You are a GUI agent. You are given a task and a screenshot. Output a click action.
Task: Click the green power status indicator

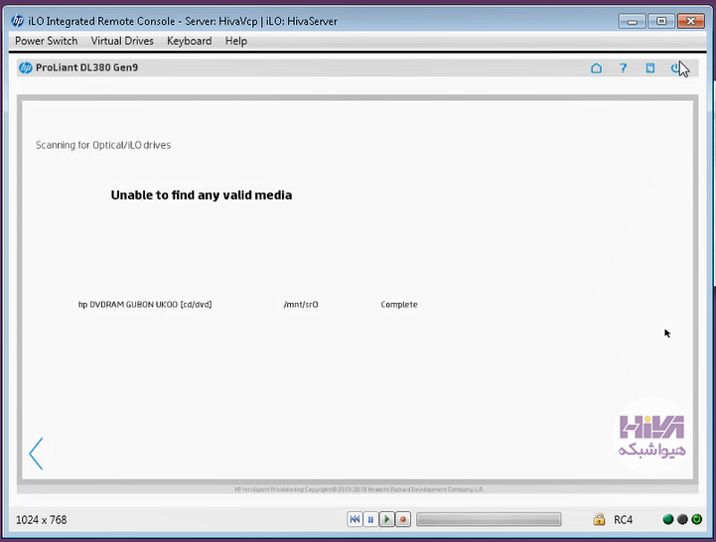coord(697,519)
